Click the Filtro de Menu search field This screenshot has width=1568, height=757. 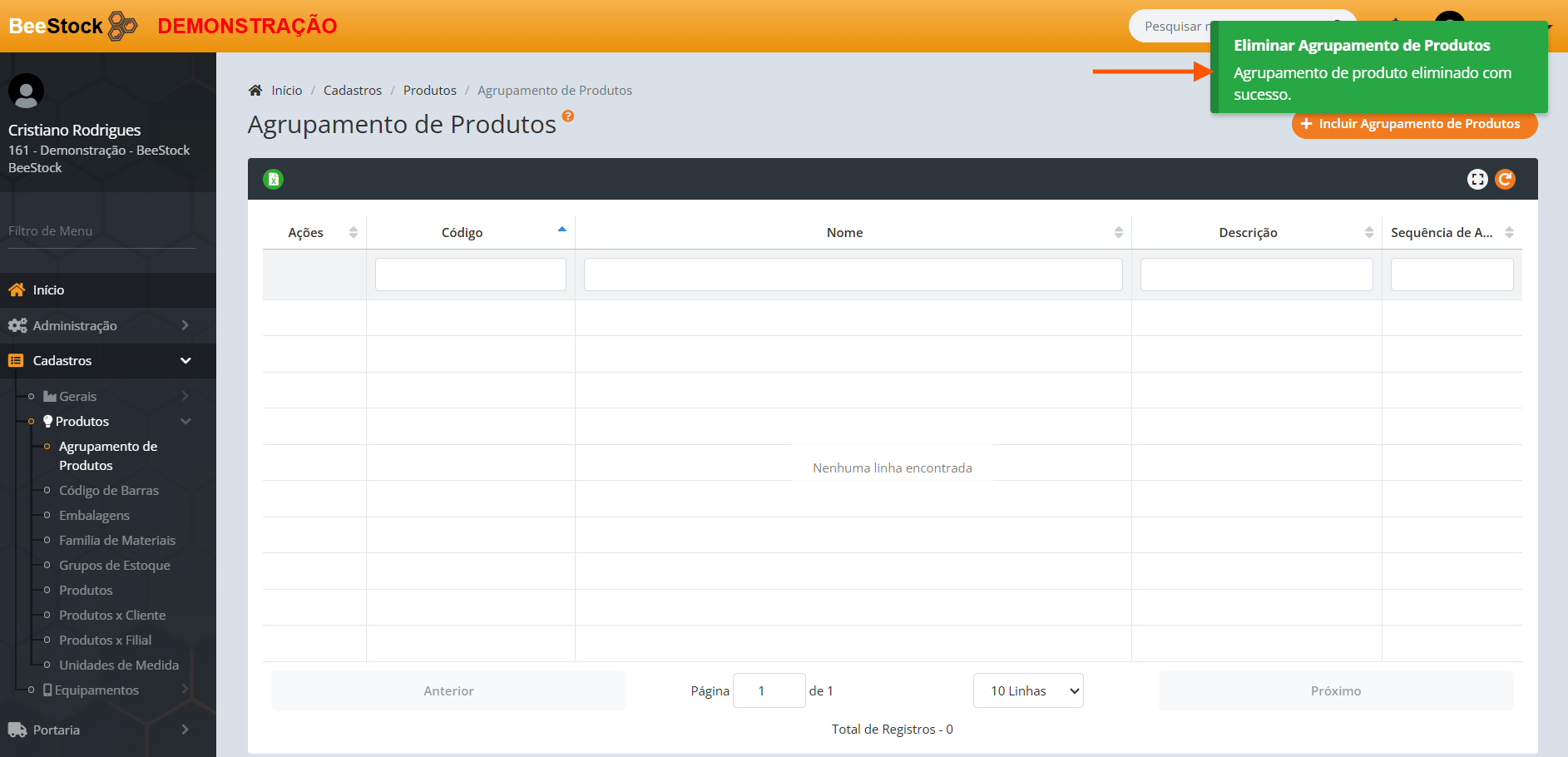click(101, 231)
